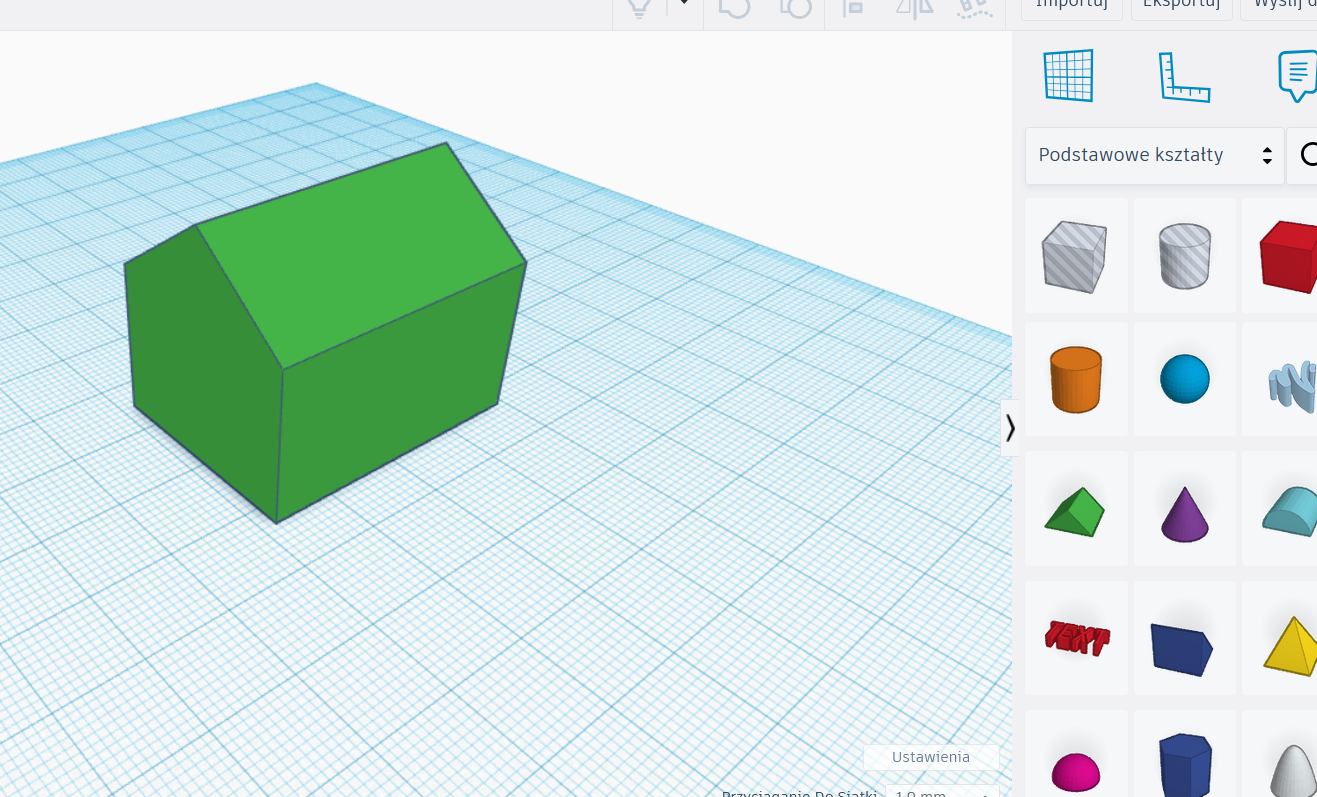
Task: Collapse the shapes panel with the chevron
Action: [1011, 428]
